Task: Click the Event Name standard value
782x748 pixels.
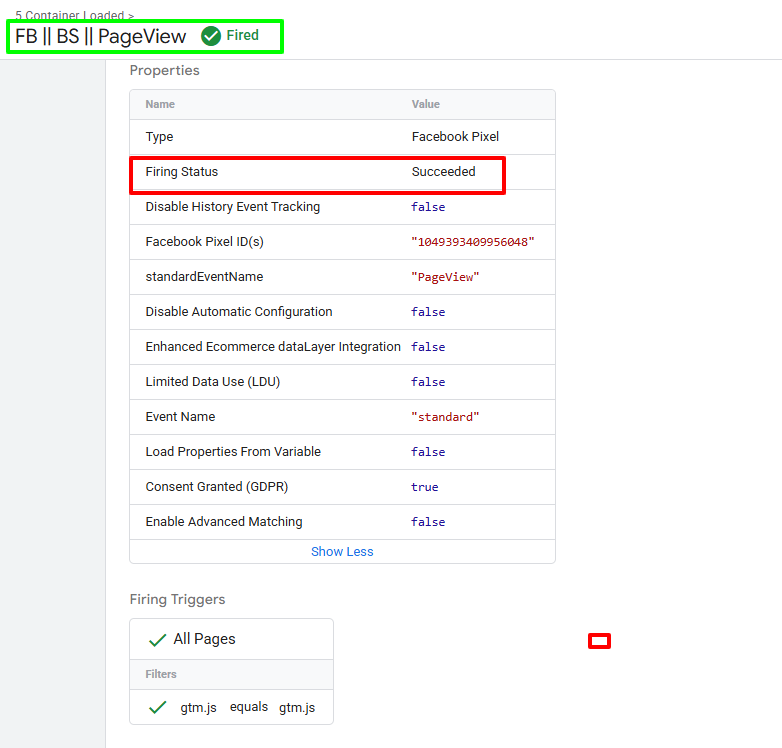Action: pos(445,417)
